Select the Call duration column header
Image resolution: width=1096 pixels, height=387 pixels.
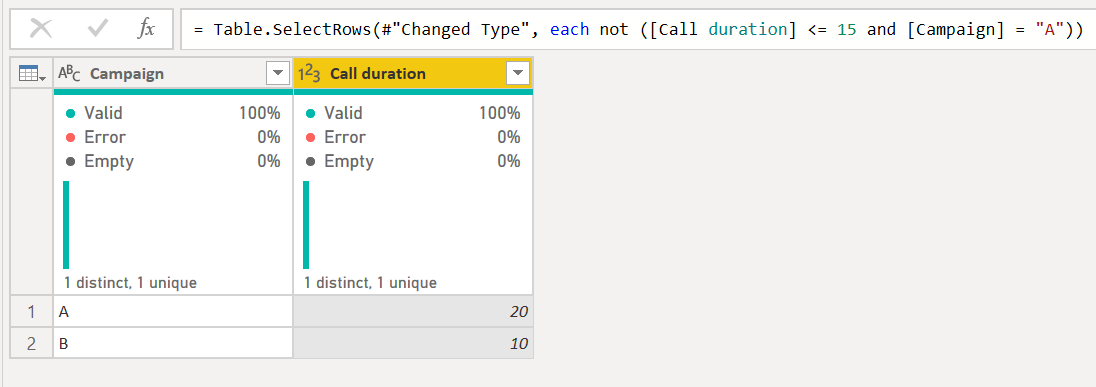413,73
